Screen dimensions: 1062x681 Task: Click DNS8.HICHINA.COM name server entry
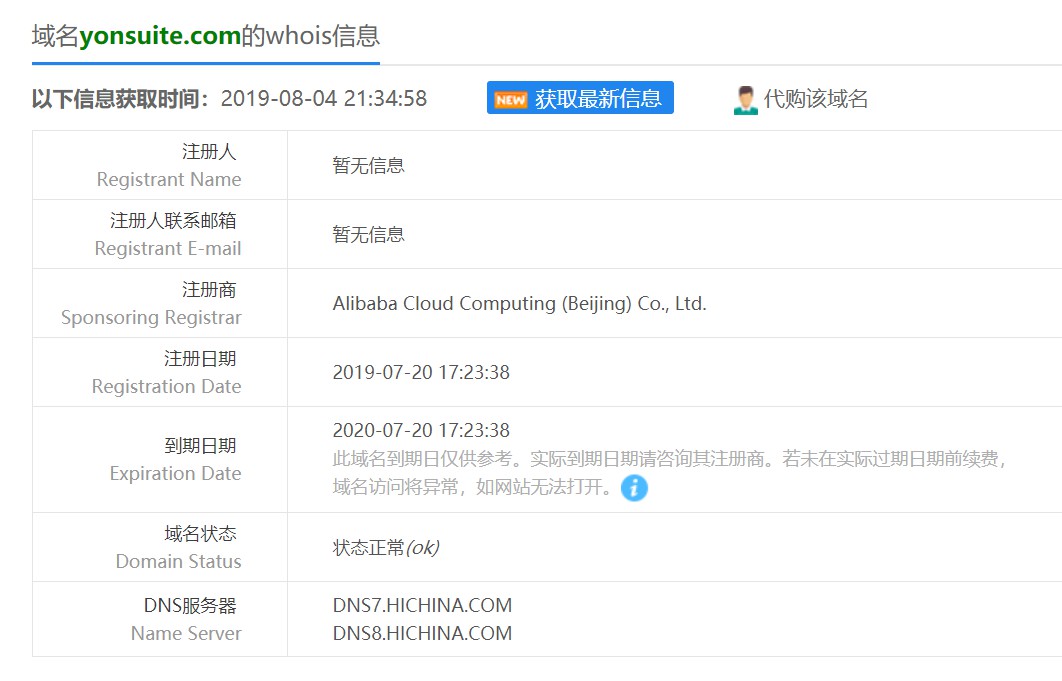coord(423,633)
